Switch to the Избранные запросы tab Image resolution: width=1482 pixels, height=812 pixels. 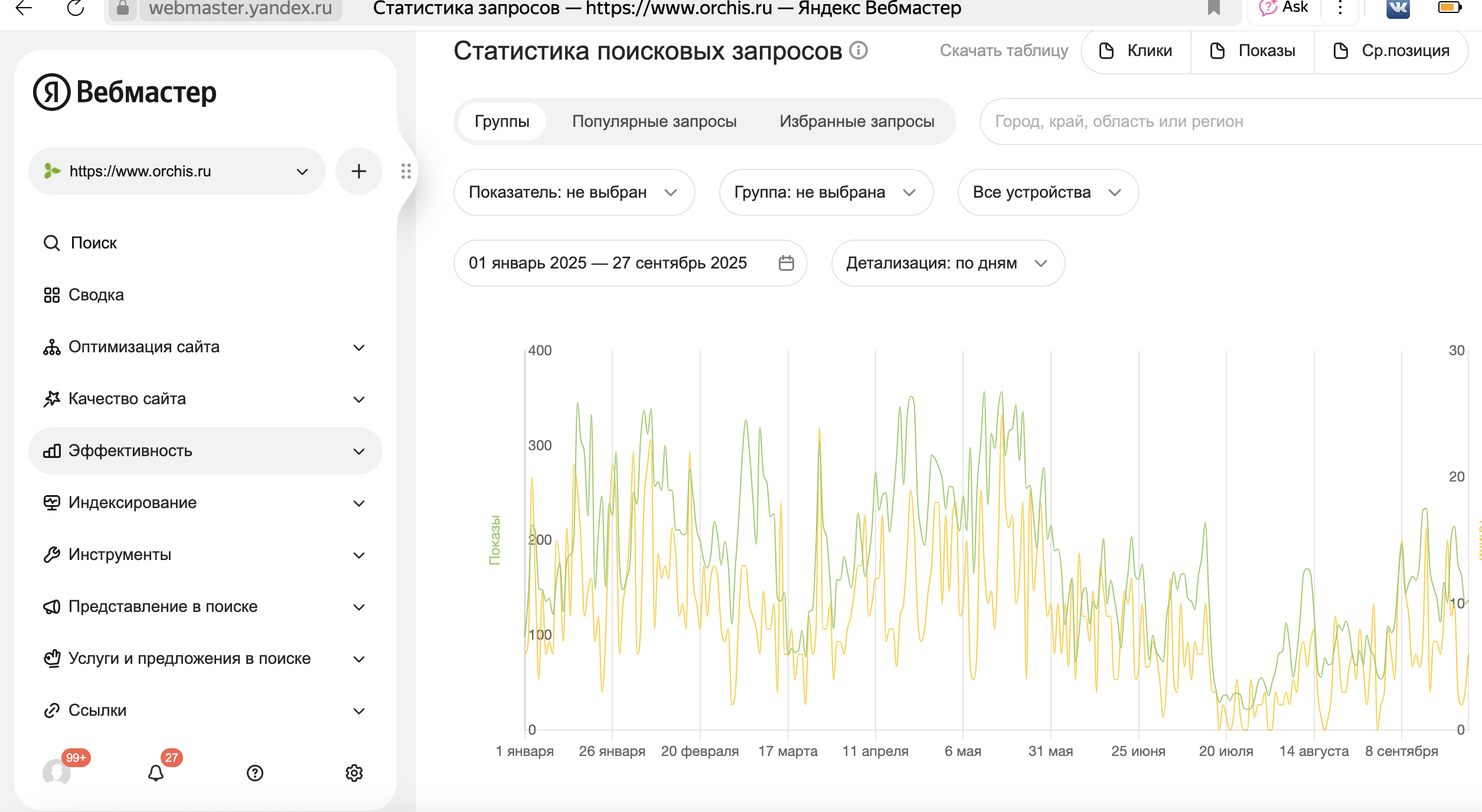tap(857, 122)
